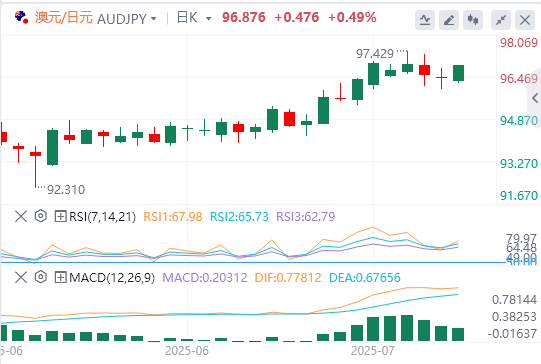This screenshot has width=541, height=364.
Task: Select the pencil drawing tool
Action: pos(449,20)
